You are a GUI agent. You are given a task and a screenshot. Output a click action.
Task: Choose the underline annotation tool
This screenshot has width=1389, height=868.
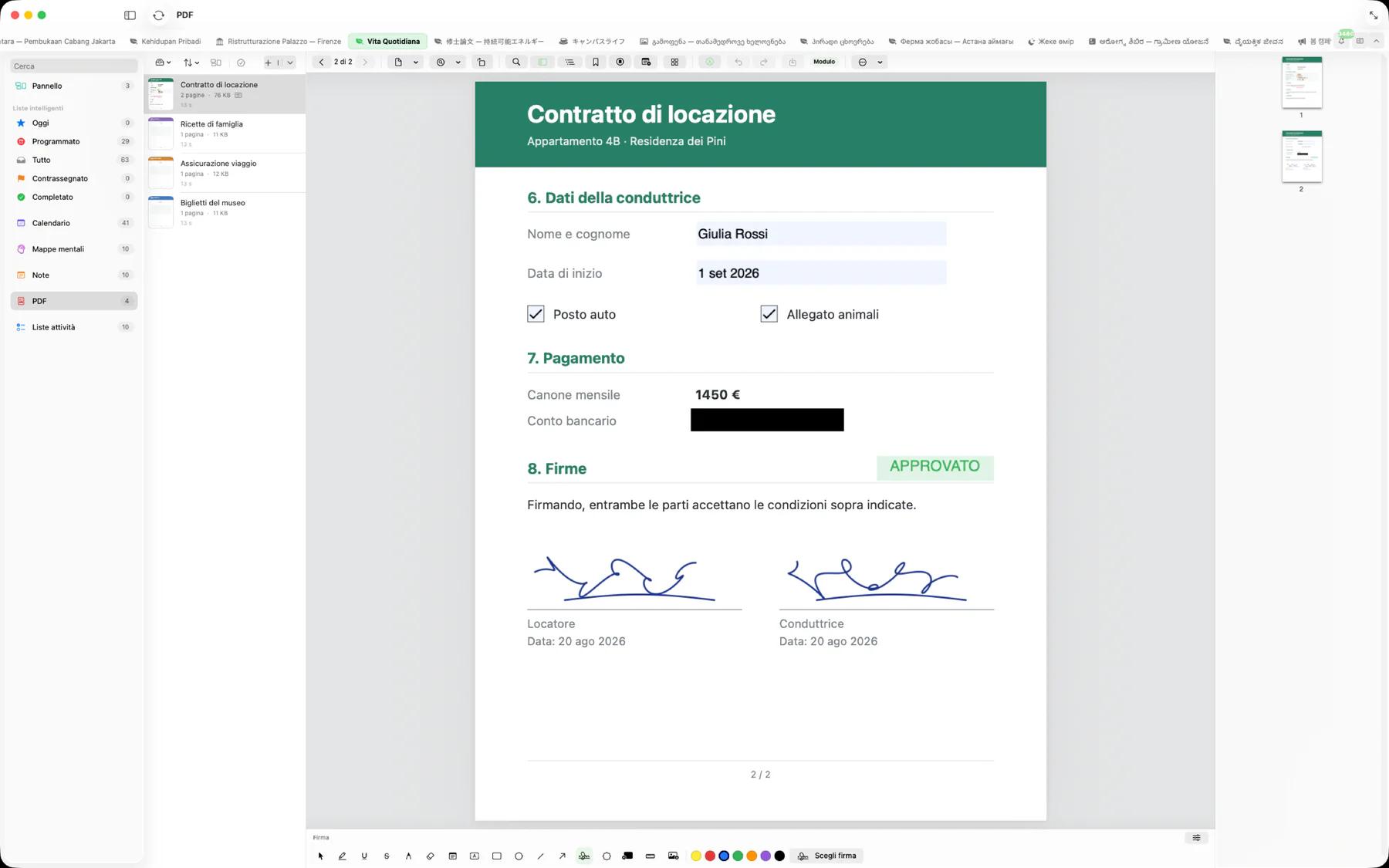tap(364, 856)
